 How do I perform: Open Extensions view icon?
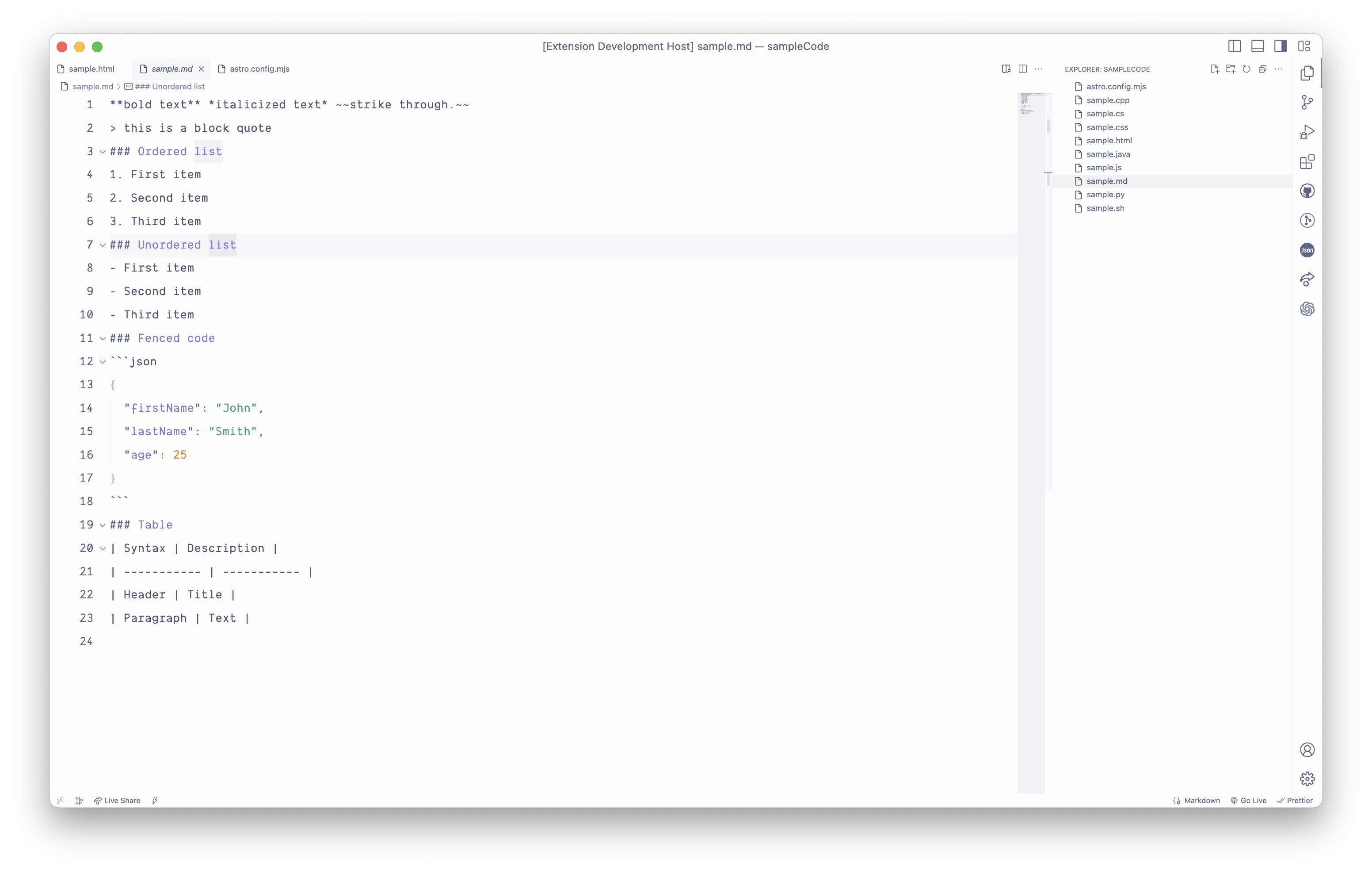tap(1307, 162)
